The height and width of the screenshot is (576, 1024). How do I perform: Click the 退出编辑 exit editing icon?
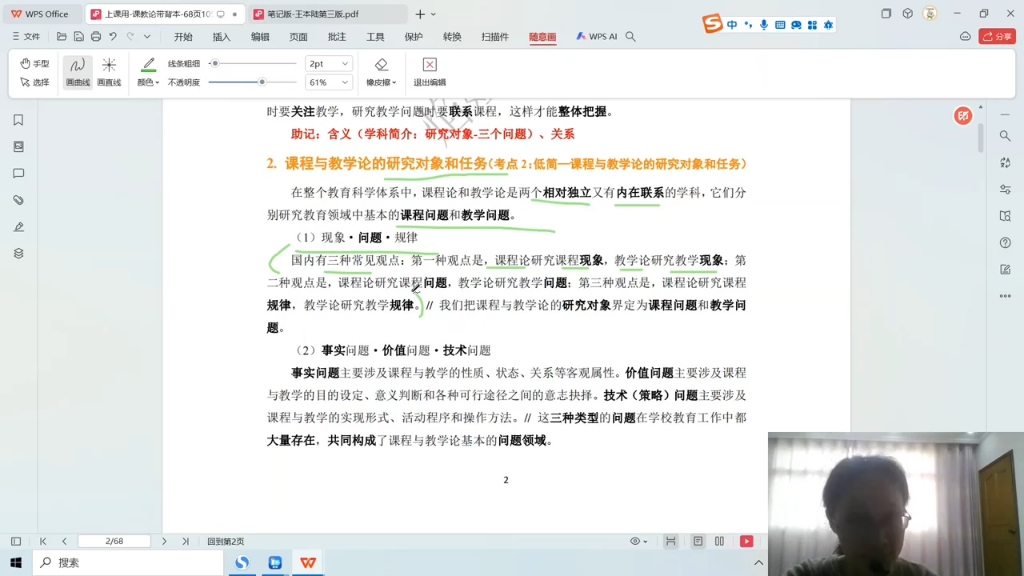pyautogui.click(x=430, y=70)
